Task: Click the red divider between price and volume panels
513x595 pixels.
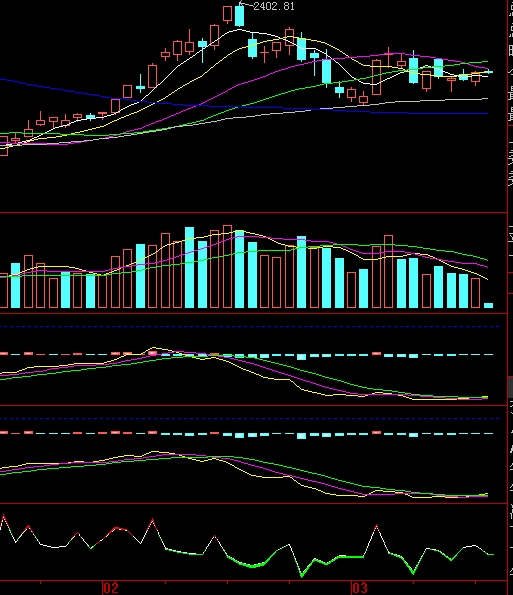Action: 253,213
